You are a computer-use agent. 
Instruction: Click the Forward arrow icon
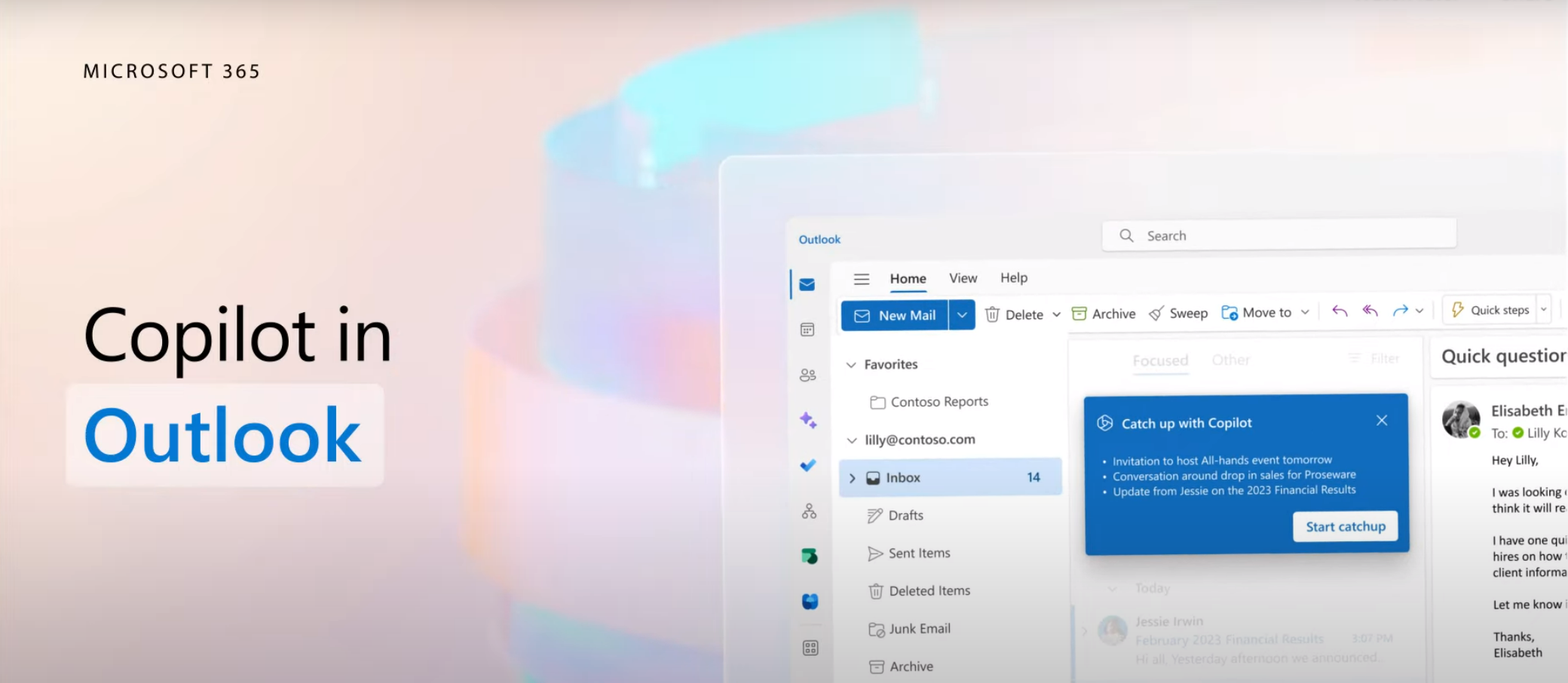tap(1401, 311)
